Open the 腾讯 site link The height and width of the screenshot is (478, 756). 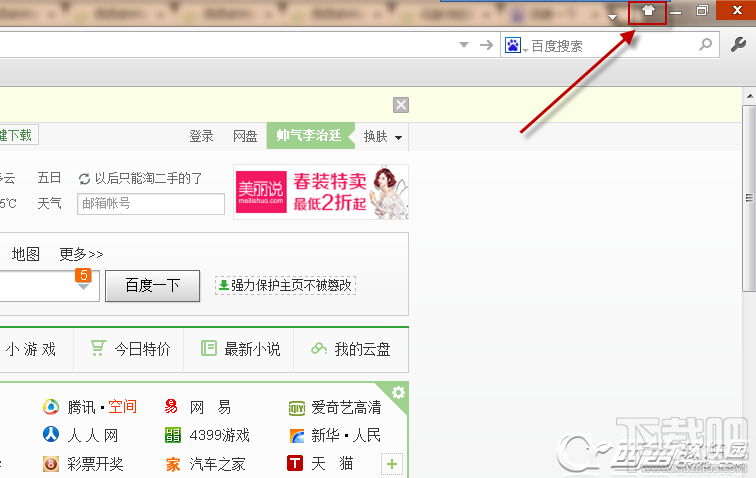pyautogui.click(x=81, y=408)
